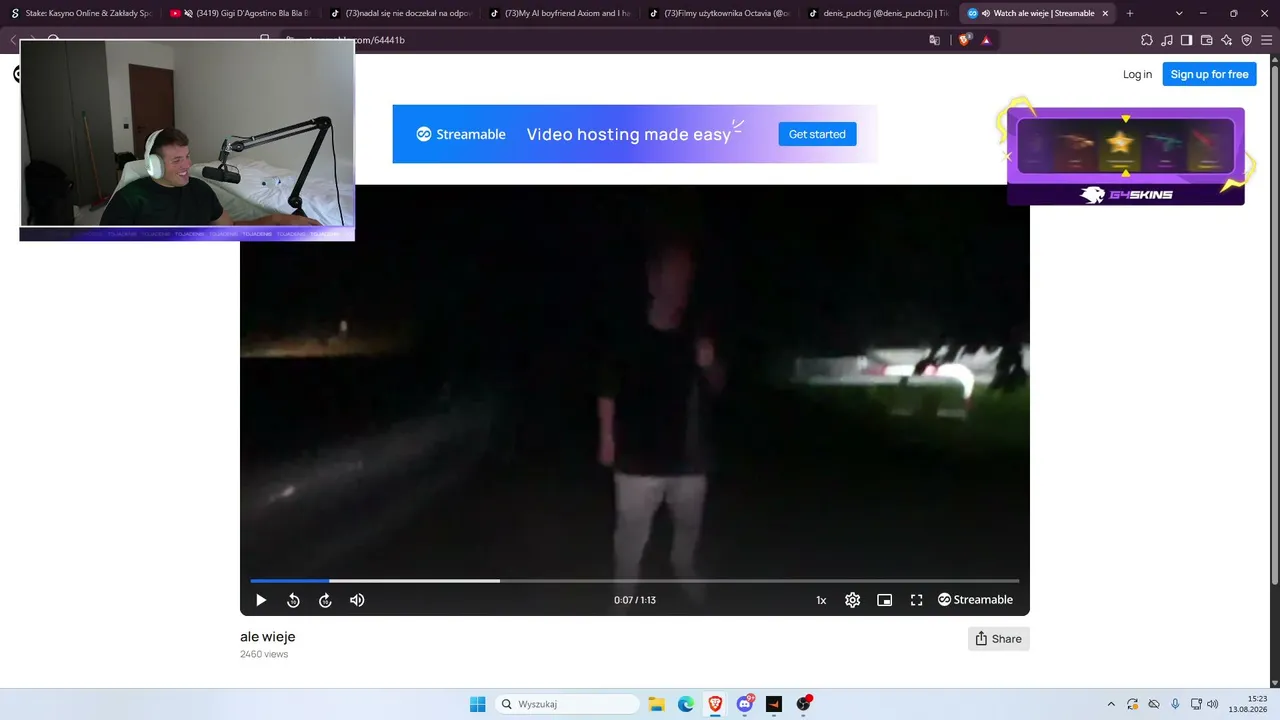
Task: Switch to the 'nadal się nie doczekał' tab
Action: coord(400,13)
